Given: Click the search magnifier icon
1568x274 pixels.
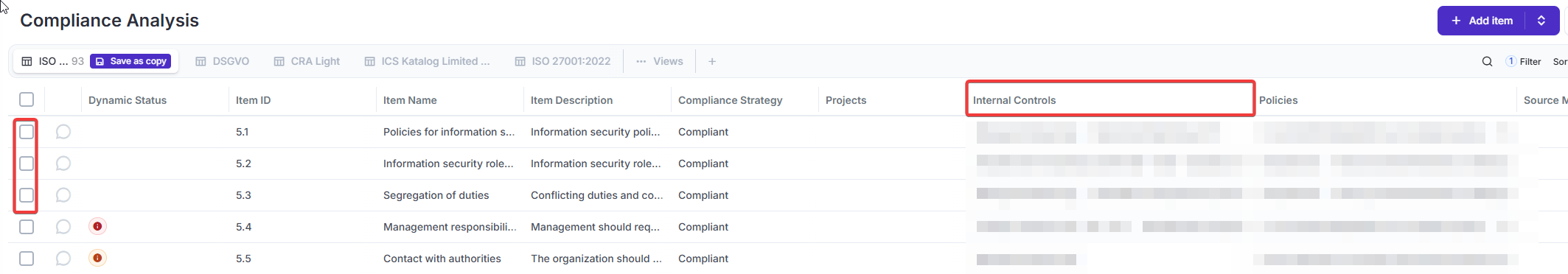Looking at the screenshot, I should click(x=1487, y=62).
